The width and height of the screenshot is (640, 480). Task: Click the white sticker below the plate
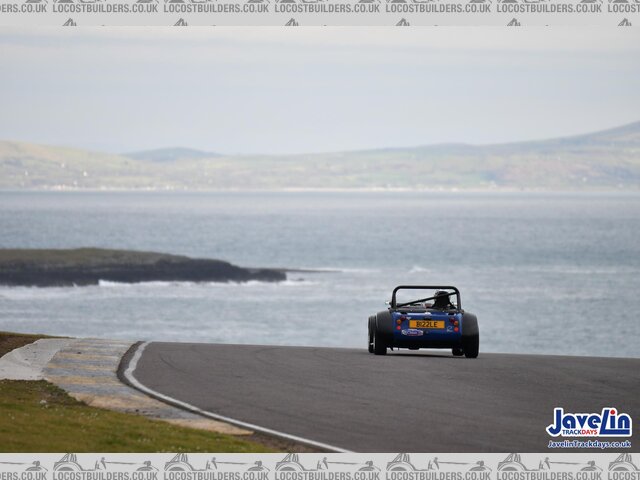[x=412, y=332]
